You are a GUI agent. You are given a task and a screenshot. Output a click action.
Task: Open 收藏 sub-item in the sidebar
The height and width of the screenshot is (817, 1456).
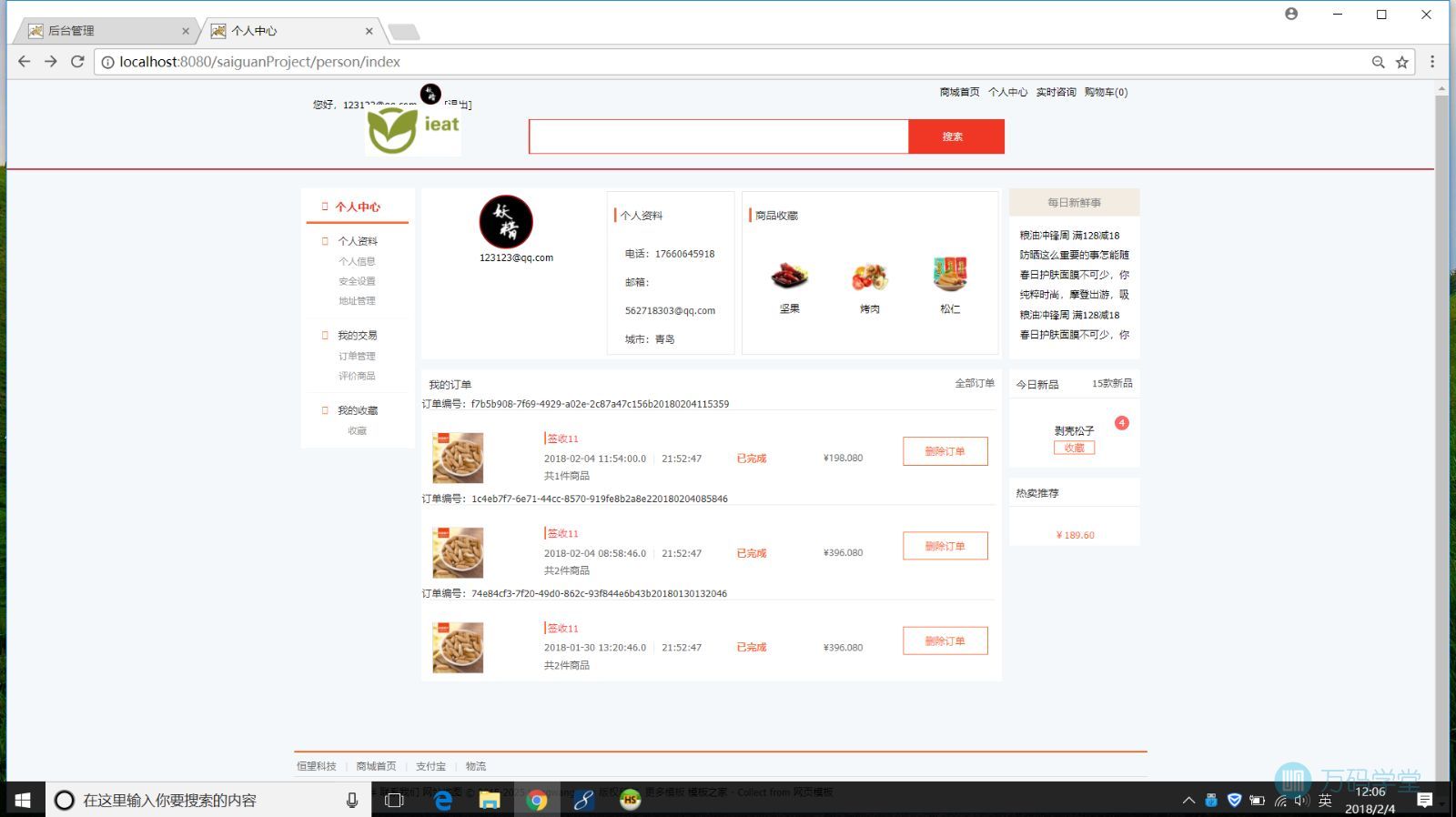point(357,430)
